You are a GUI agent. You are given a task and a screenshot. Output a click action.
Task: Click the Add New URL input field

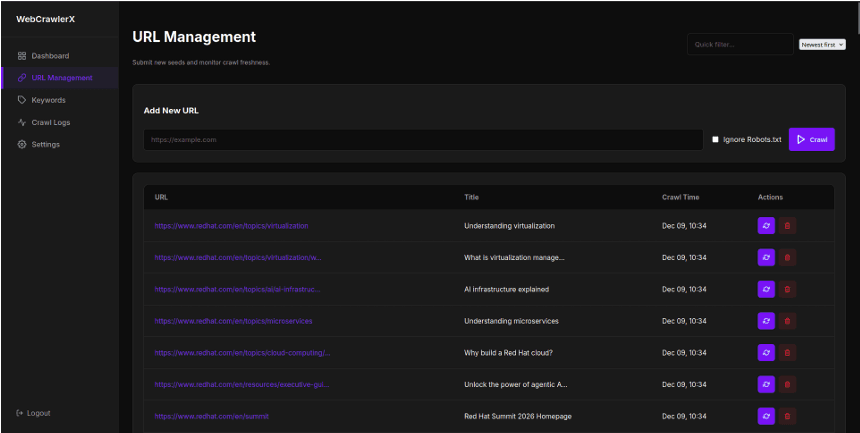[422, 140]
